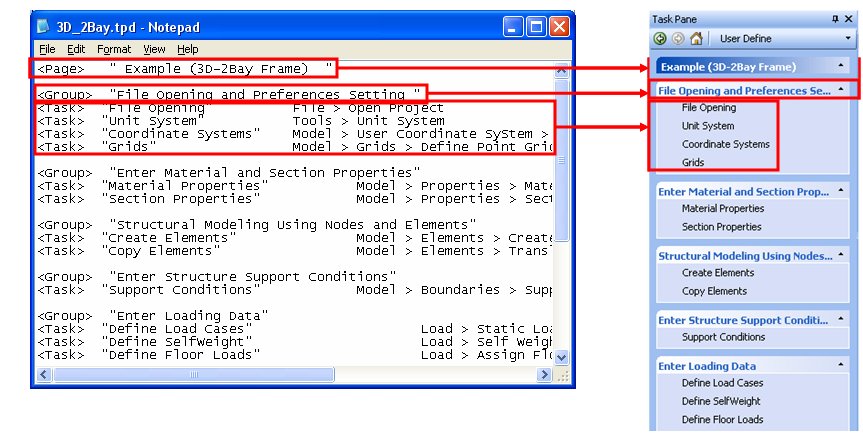Go to Task Pane Home icon
863x434 pixels.
(x=695, y=39)
